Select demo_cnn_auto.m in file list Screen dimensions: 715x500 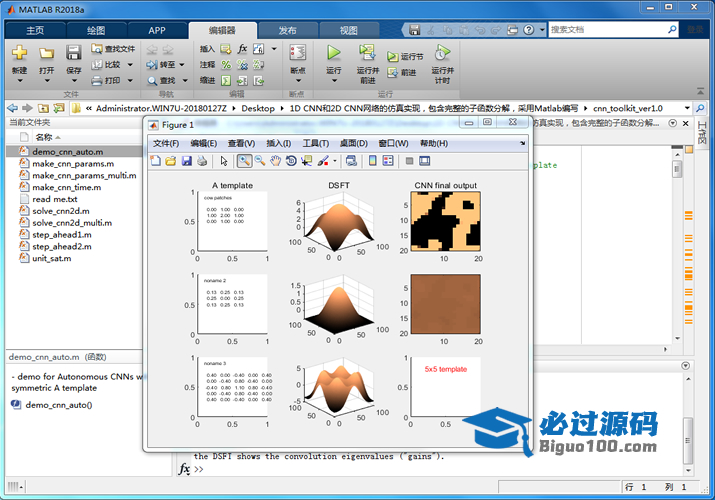tap(74, 152)
